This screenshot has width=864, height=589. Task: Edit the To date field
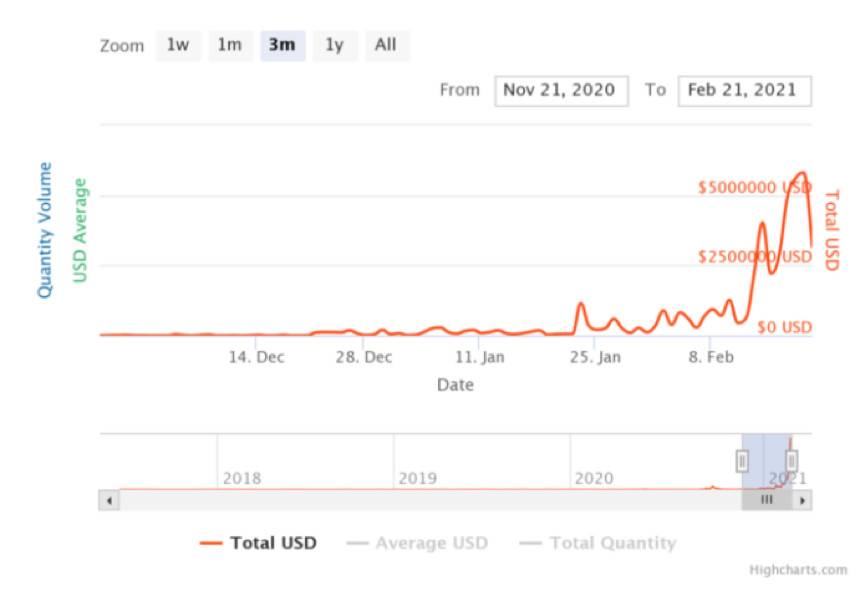click(x=744, y=91)
